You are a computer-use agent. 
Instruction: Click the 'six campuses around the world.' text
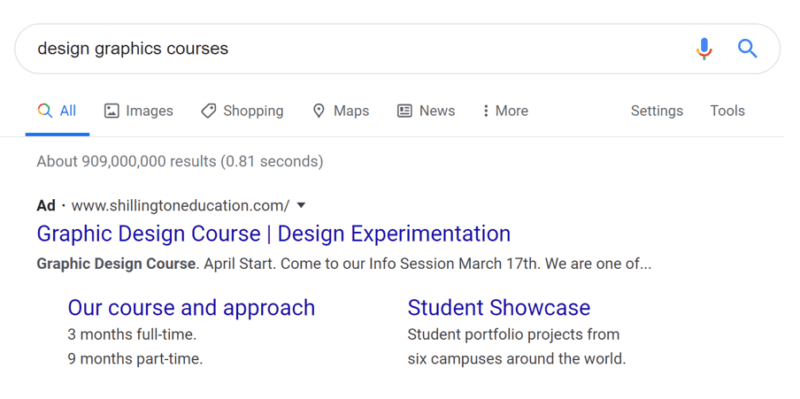[517, 359]
